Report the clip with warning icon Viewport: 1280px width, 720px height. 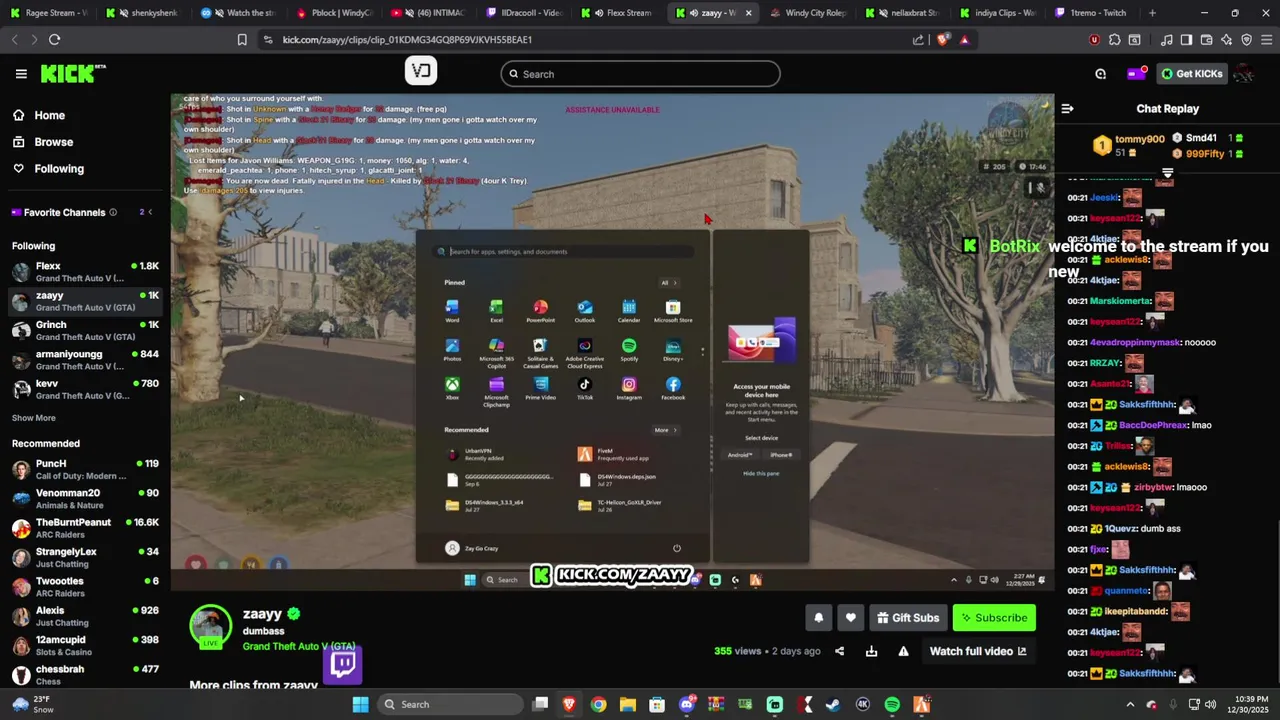pos(903,651)
